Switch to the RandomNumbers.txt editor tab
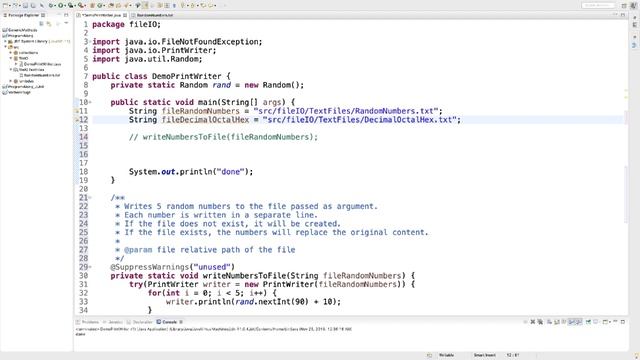The height and width of the screenshot is (360, 640). (x=152, y=15)
